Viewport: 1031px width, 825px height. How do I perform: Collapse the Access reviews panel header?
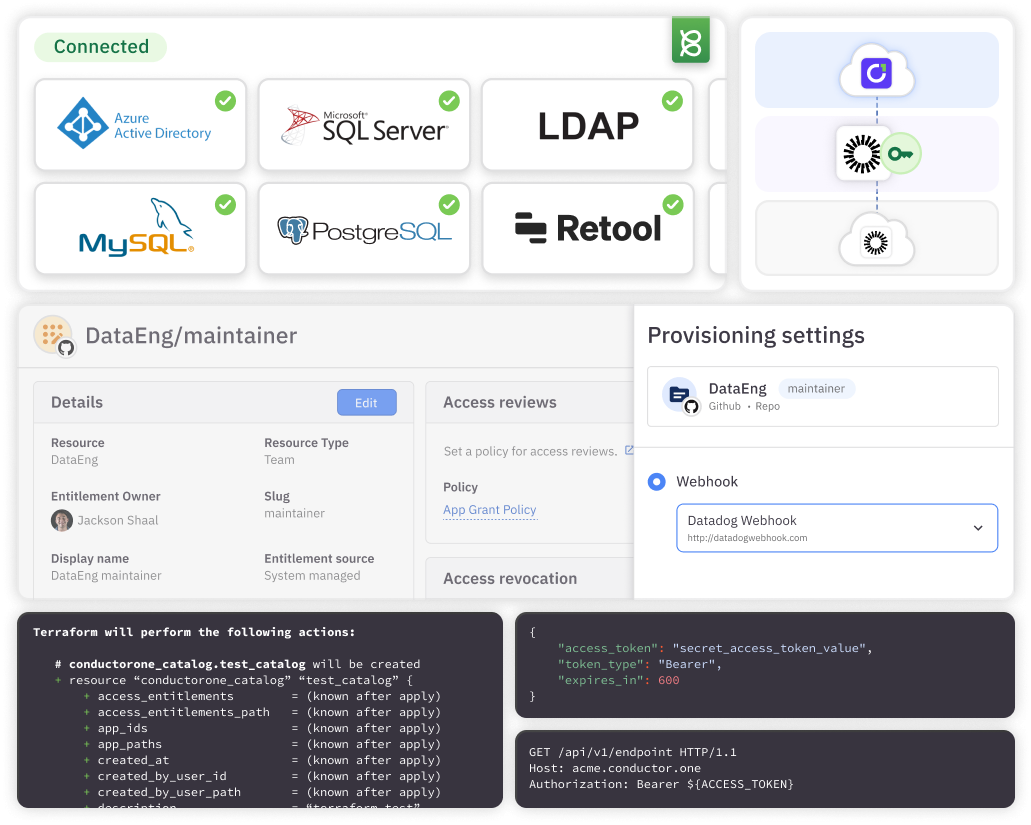[x=500, y=402]
